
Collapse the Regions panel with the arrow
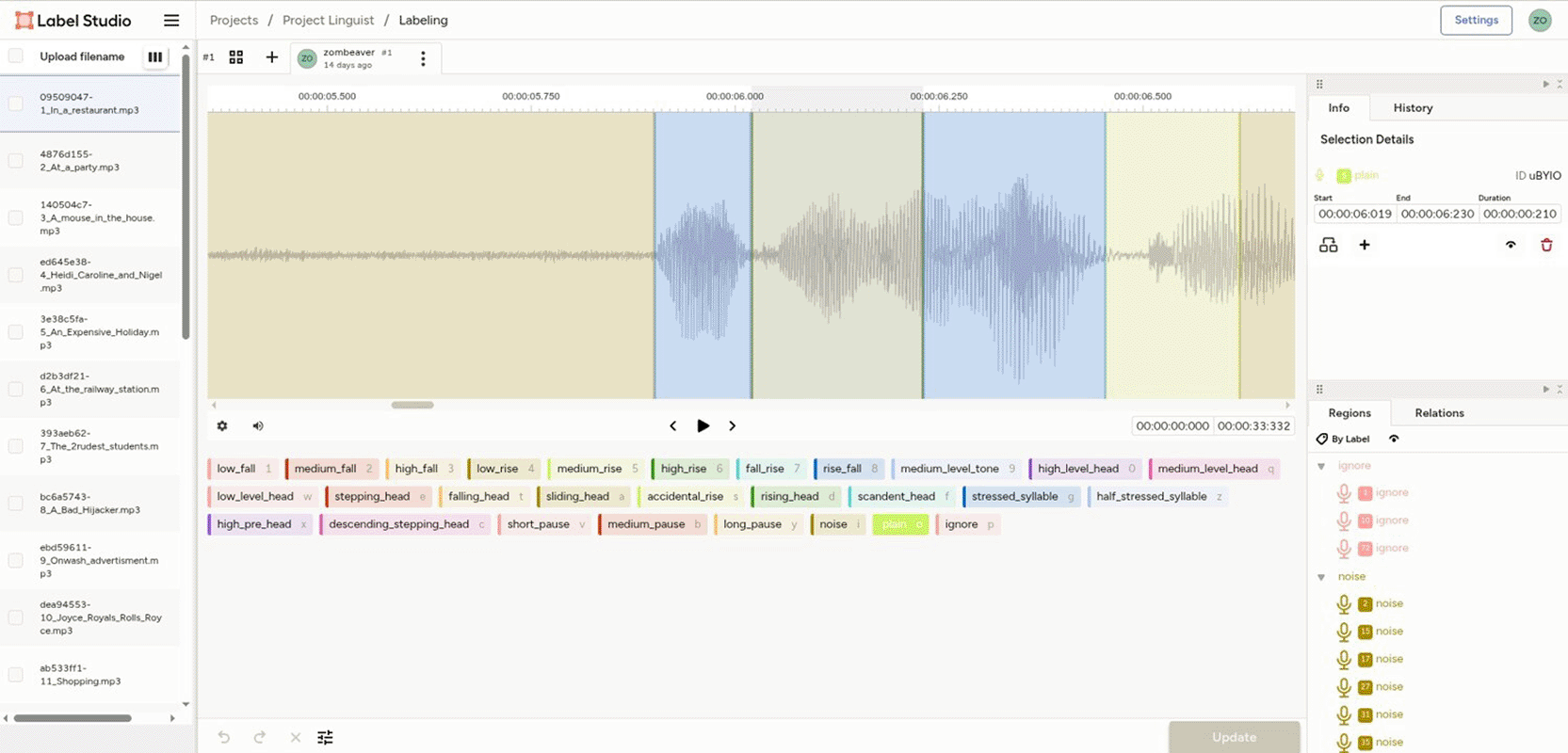pyautogui.click(x=1545, y=389)
